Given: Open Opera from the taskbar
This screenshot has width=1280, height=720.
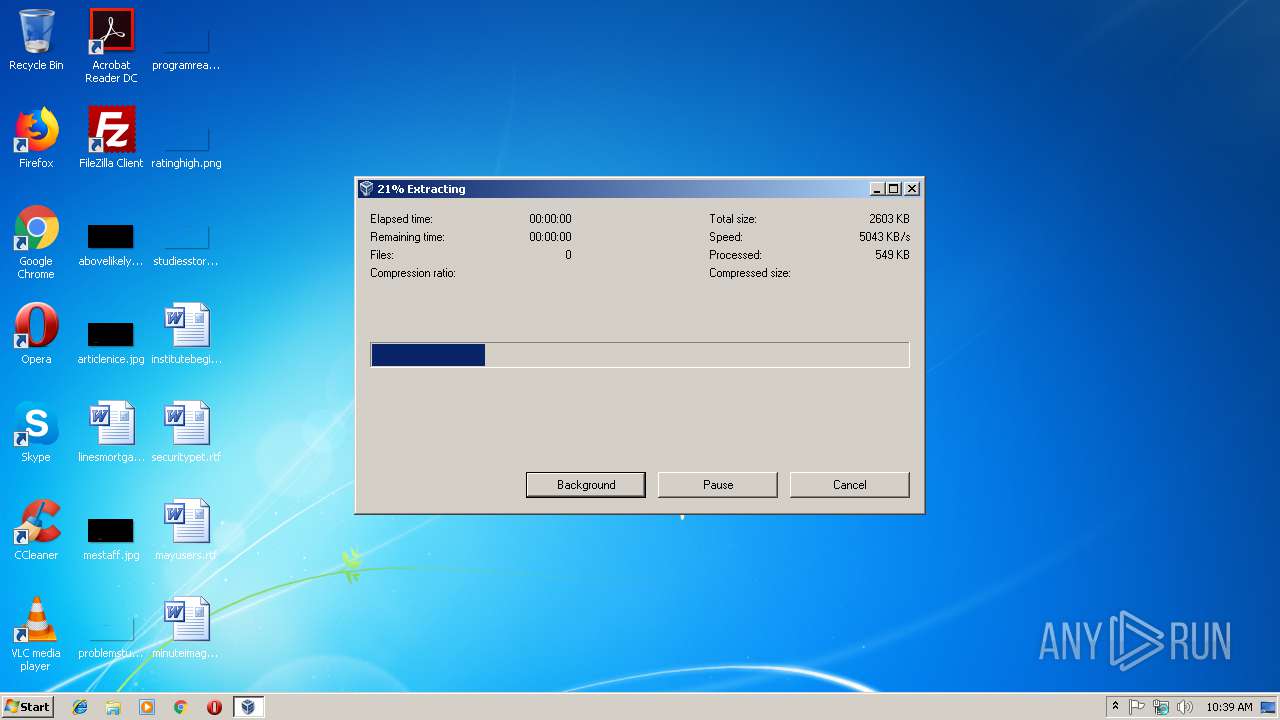Looking at the screenshot, I should [x=214, y=707].
